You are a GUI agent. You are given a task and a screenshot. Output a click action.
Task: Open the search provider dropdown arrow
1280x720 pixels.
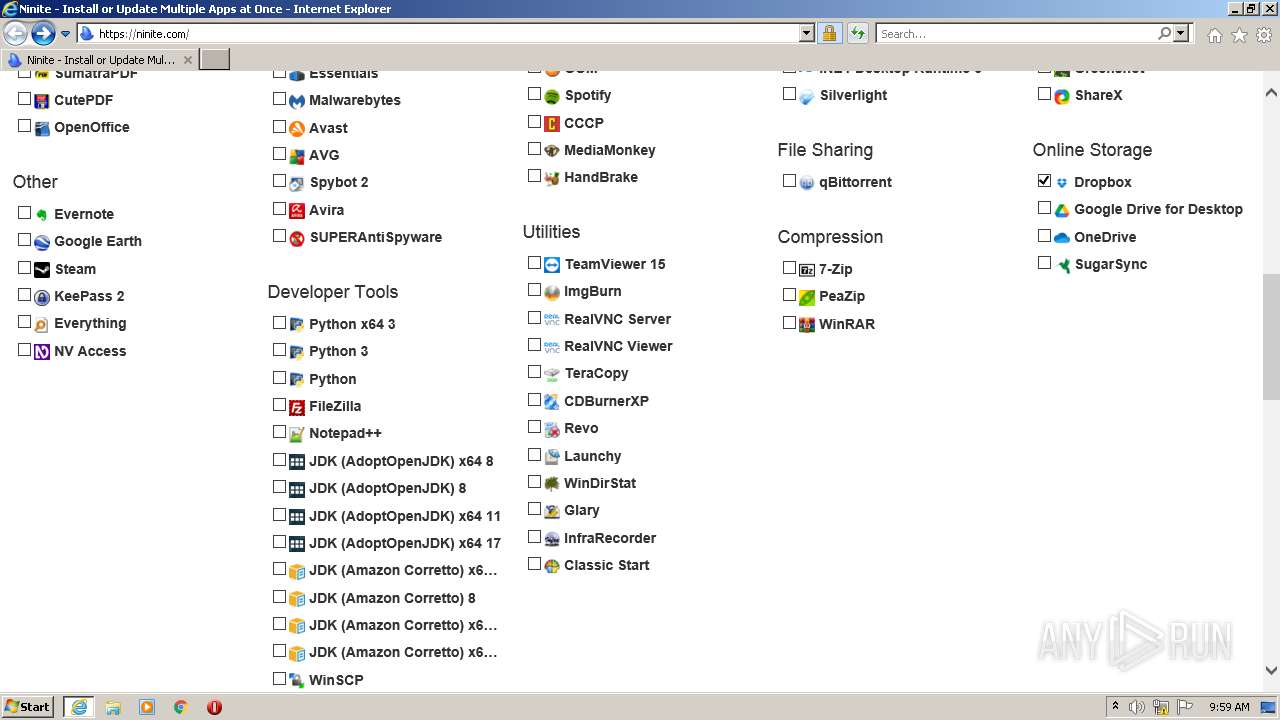point(1181,33)
